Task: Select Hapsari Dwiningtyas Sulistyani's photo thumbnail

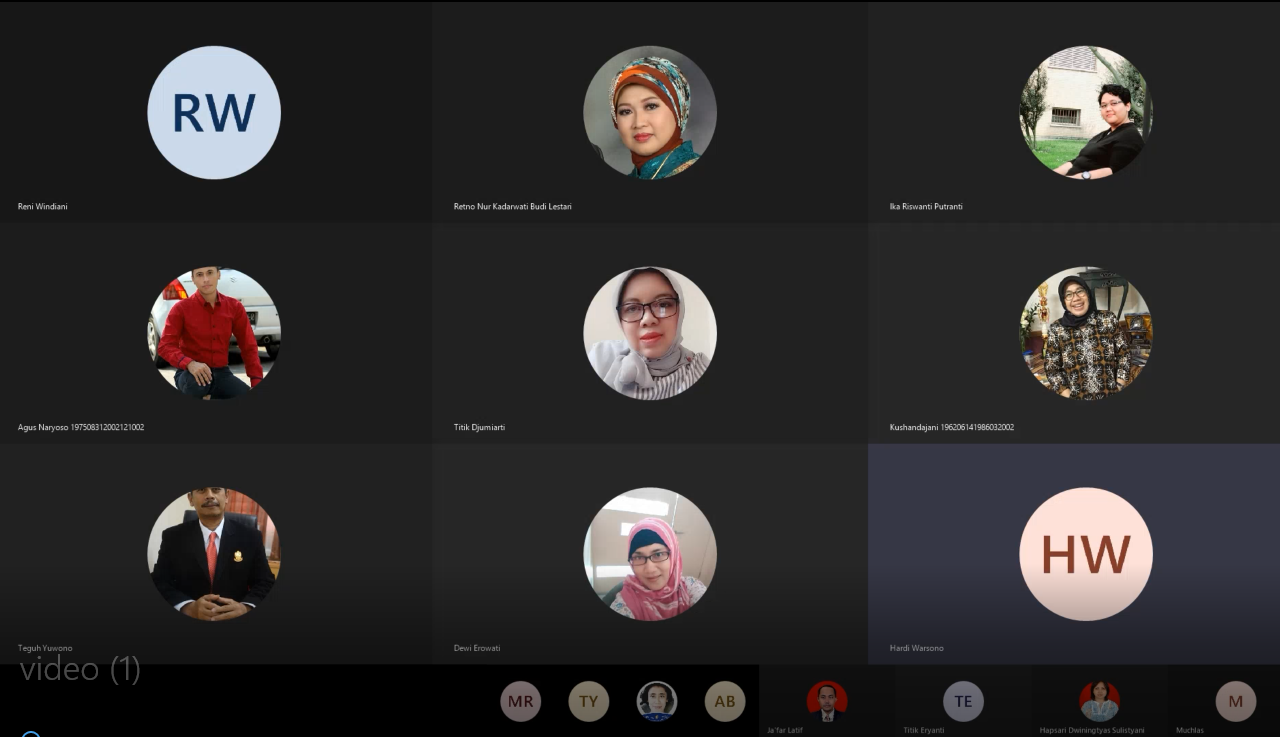Action: (x=1099, y=701)
